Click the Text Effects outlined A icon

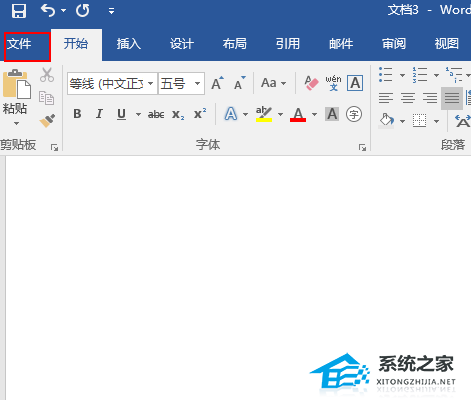231,114
